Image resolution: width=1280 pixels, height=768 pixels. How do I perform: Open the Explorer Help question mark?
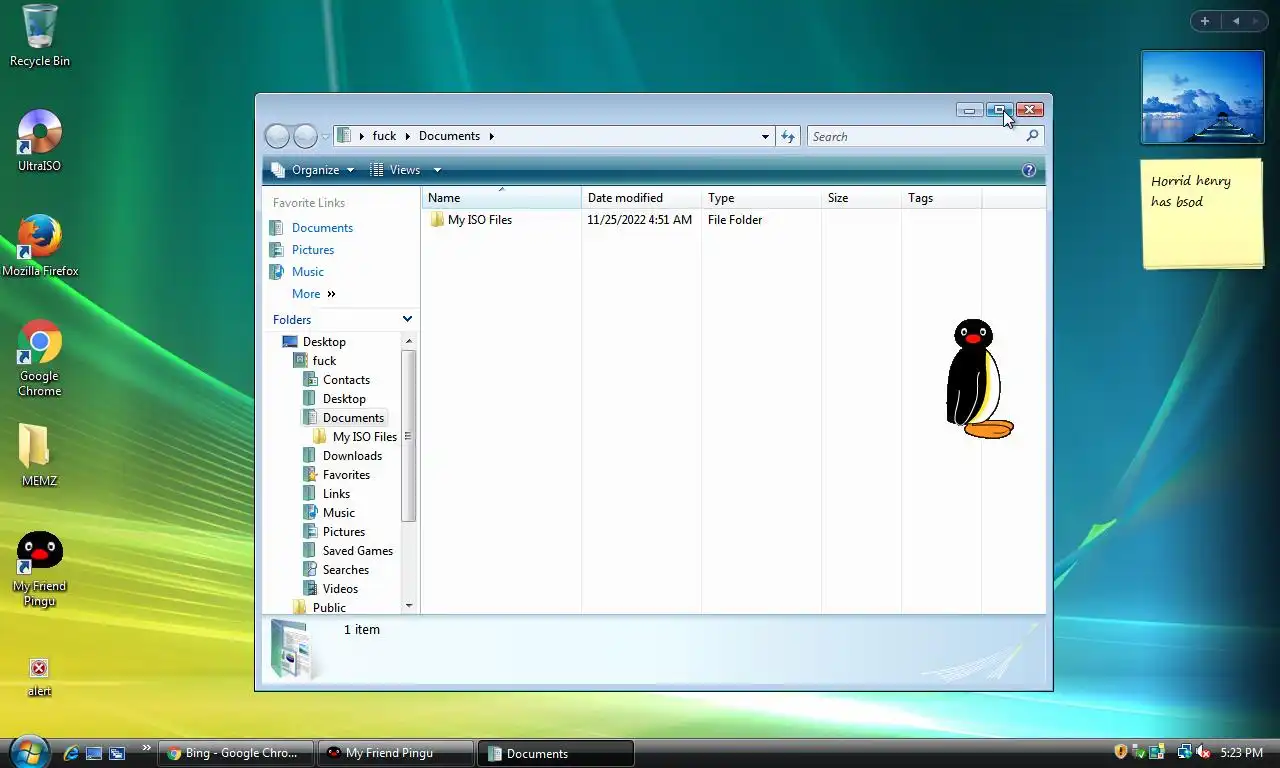(x=1029, y=170)
